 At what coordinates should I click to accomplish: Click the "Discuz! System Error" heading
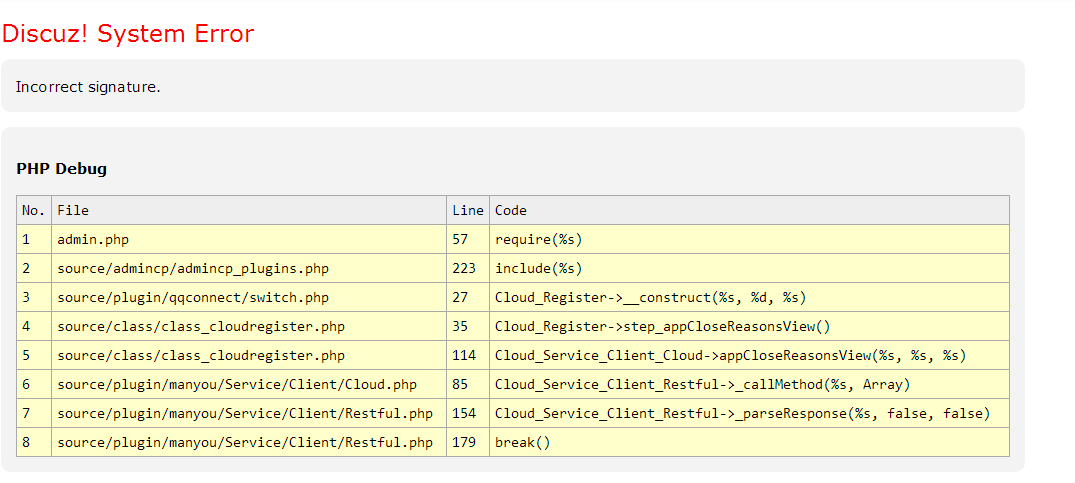128,34
